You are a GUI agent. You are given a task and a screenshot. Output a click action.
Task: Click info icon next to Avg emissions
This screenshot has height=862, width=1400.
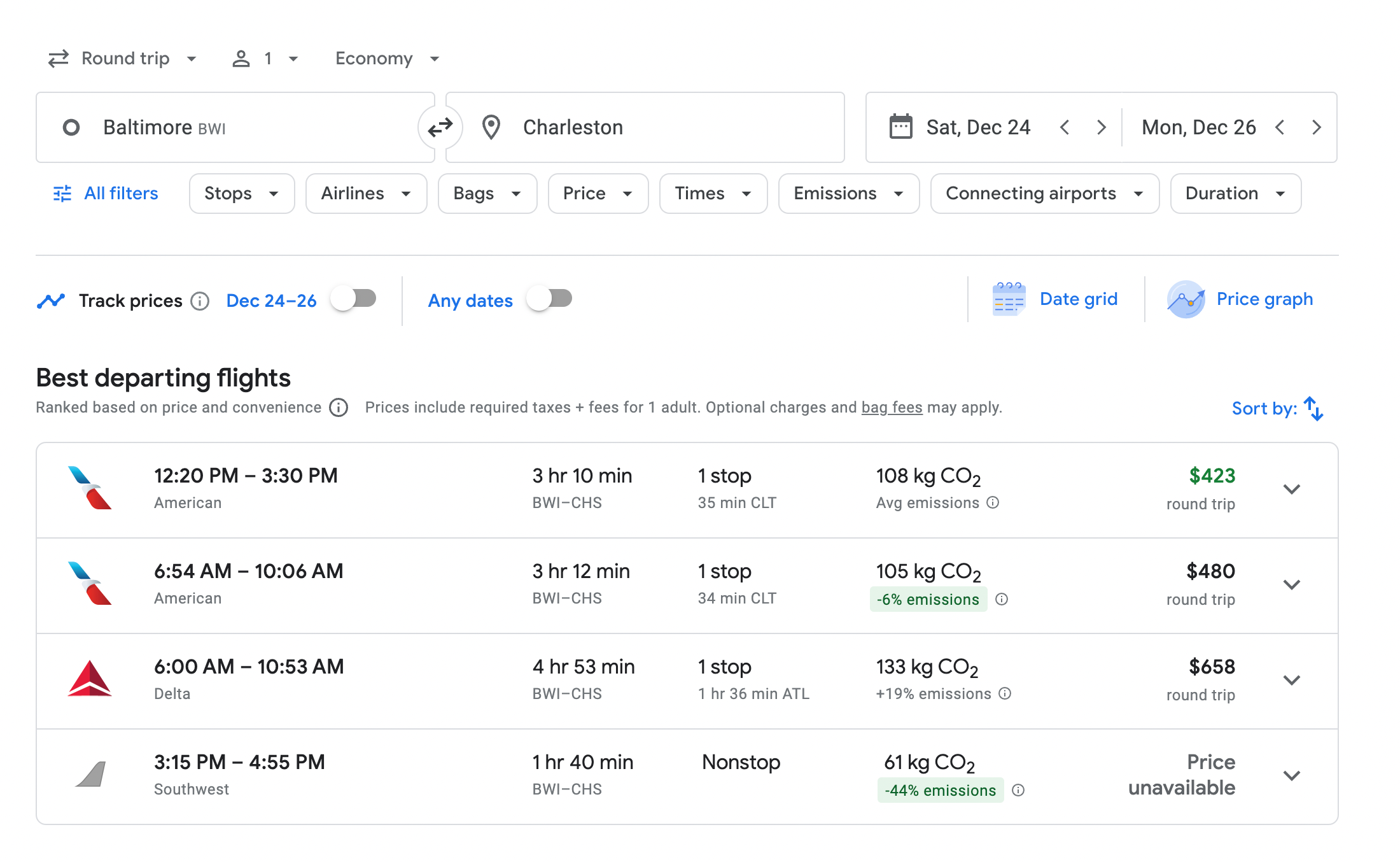pyautogui.click(x=993, y=503)
